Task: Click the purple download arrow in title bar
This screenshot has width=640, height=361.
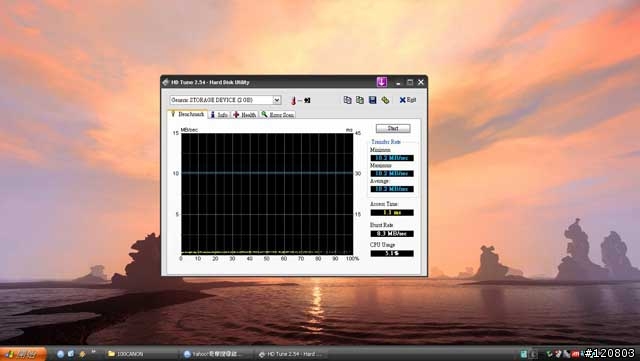Action: (x=382, y=82)
